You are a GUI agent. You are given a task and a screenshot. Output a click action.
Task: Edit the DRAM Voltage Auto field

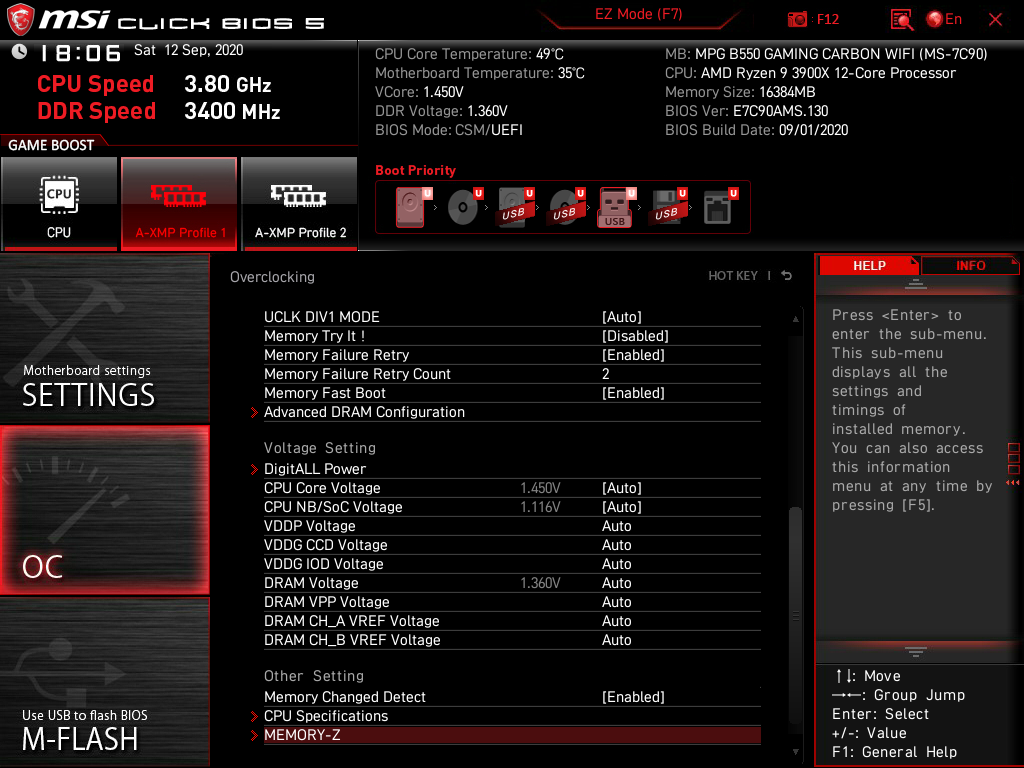pyautogui.click(x=616, y=583)
